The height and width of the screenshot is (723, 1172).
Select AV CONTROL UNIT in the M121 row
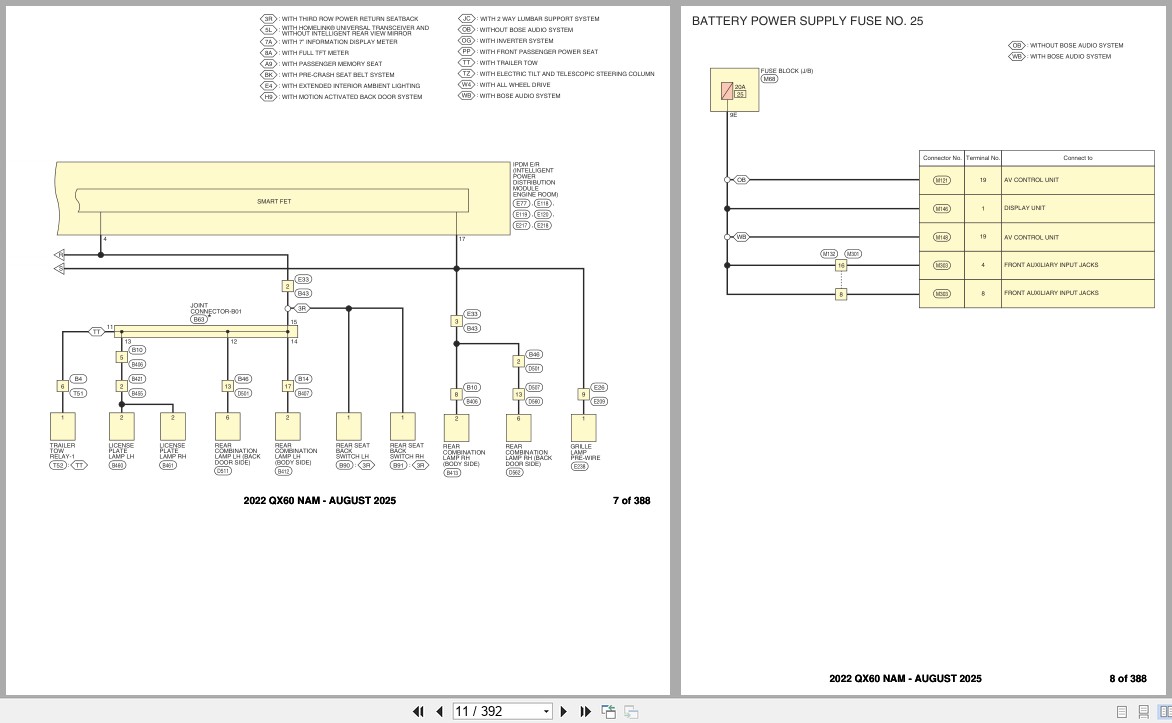[1031, 180]
